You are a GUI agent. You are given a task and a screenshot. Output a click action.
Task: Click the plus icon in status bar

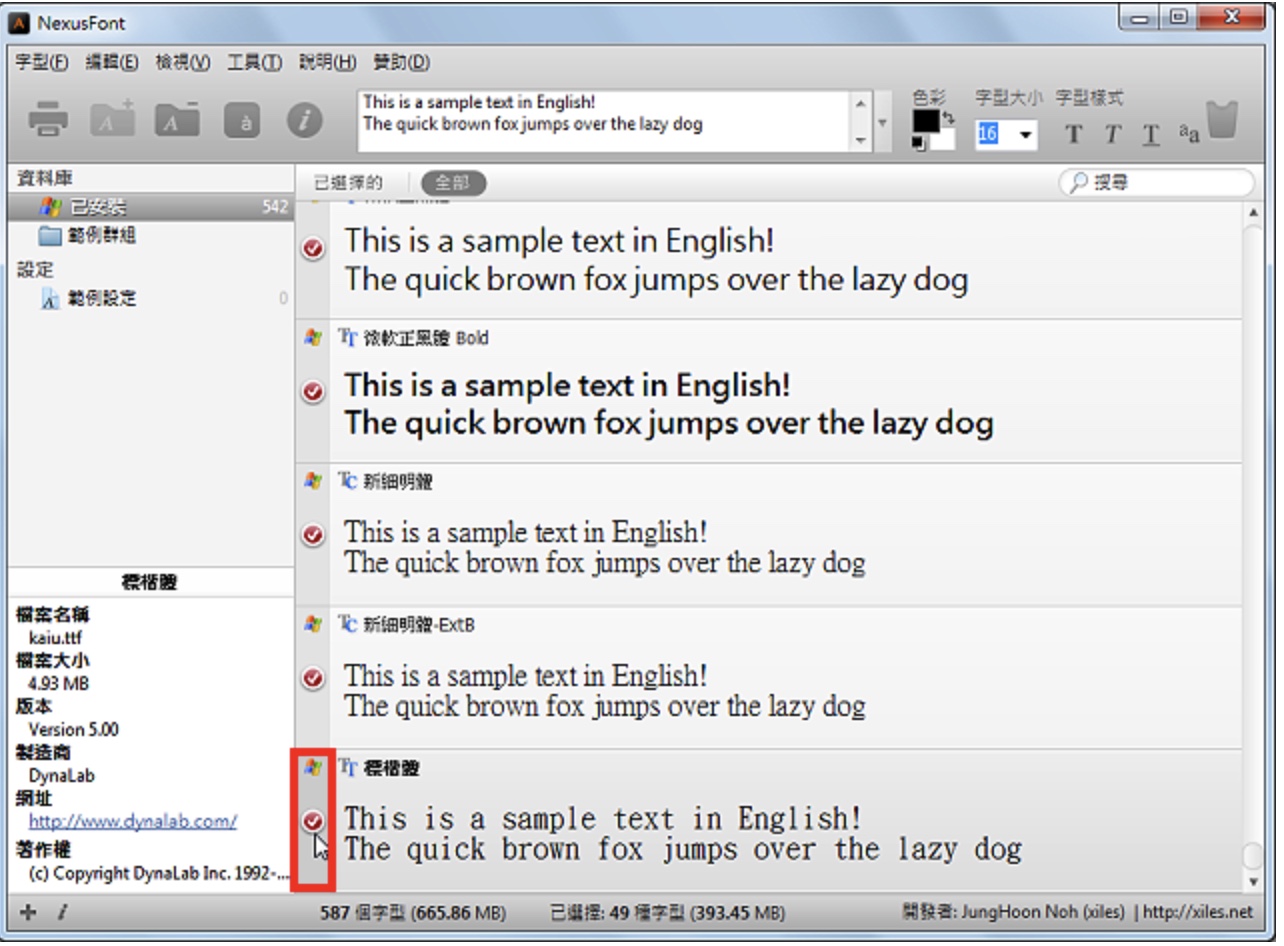click(x=28, y=912)
